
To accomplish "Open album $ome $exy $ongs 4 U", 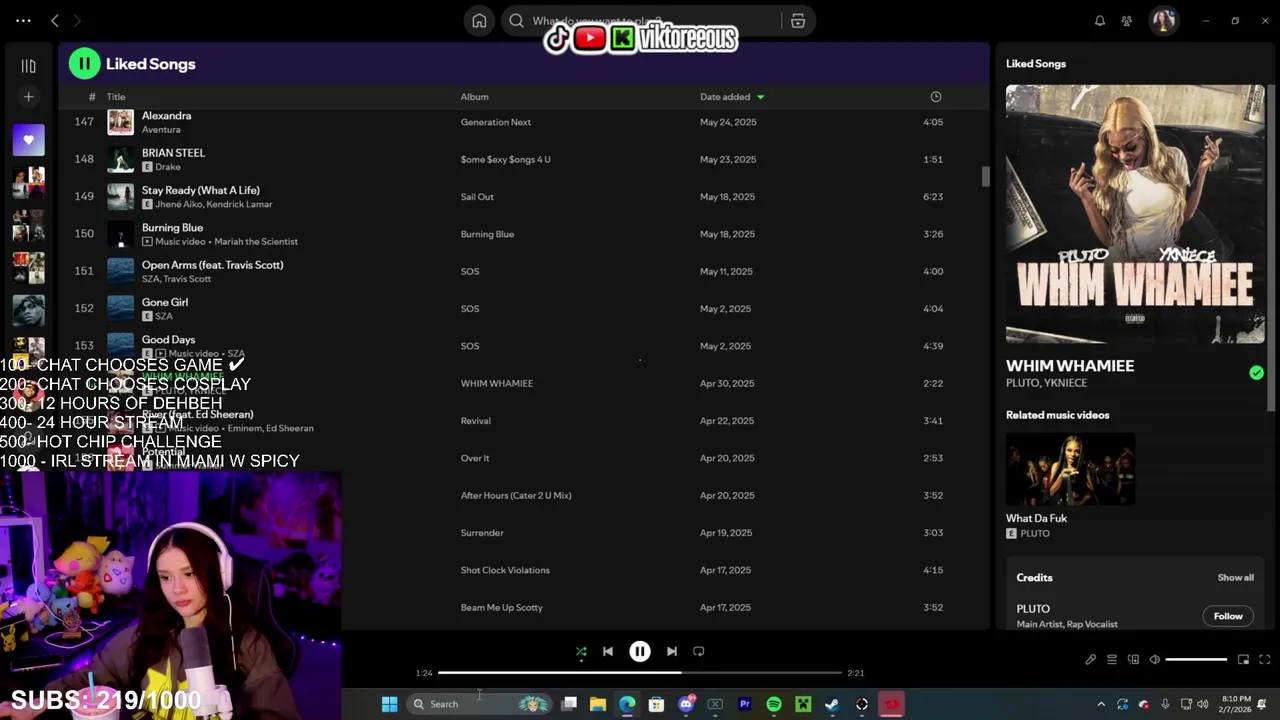I will [505, 159].
